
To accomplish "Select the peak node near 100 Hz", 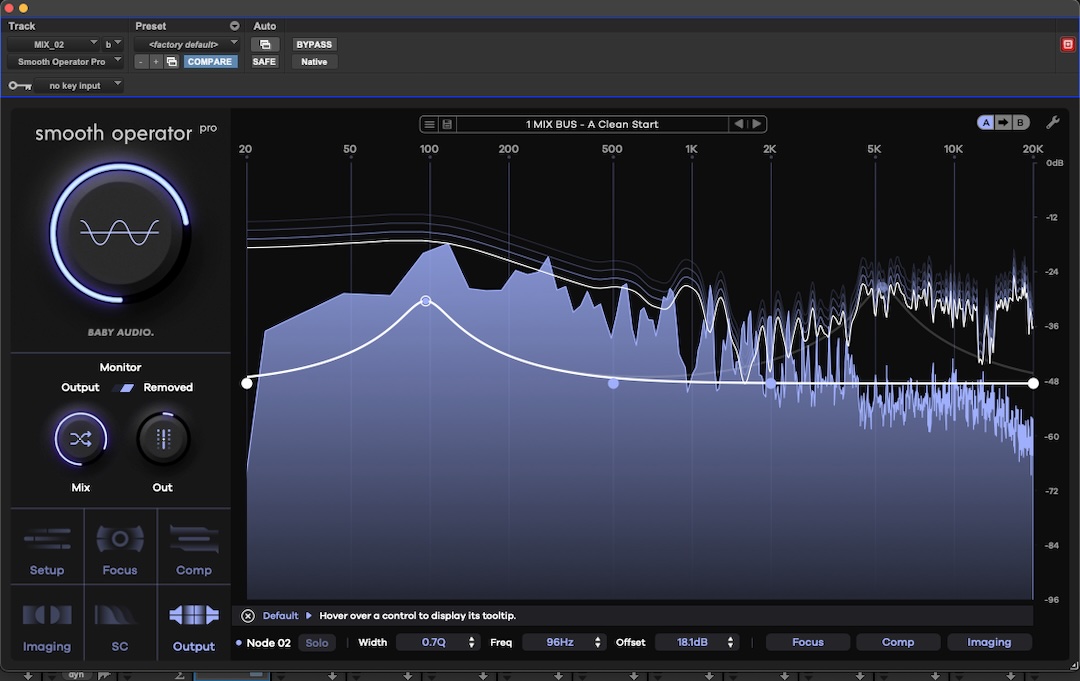I will click(x=426, y=301).
